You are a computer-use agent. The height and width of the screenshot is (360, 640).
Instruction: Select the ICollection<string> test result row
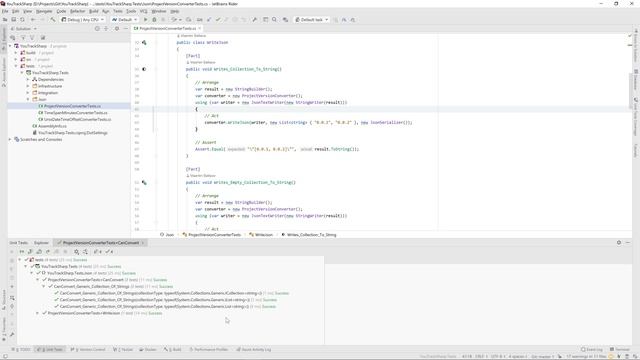click(x=171, y=293)
